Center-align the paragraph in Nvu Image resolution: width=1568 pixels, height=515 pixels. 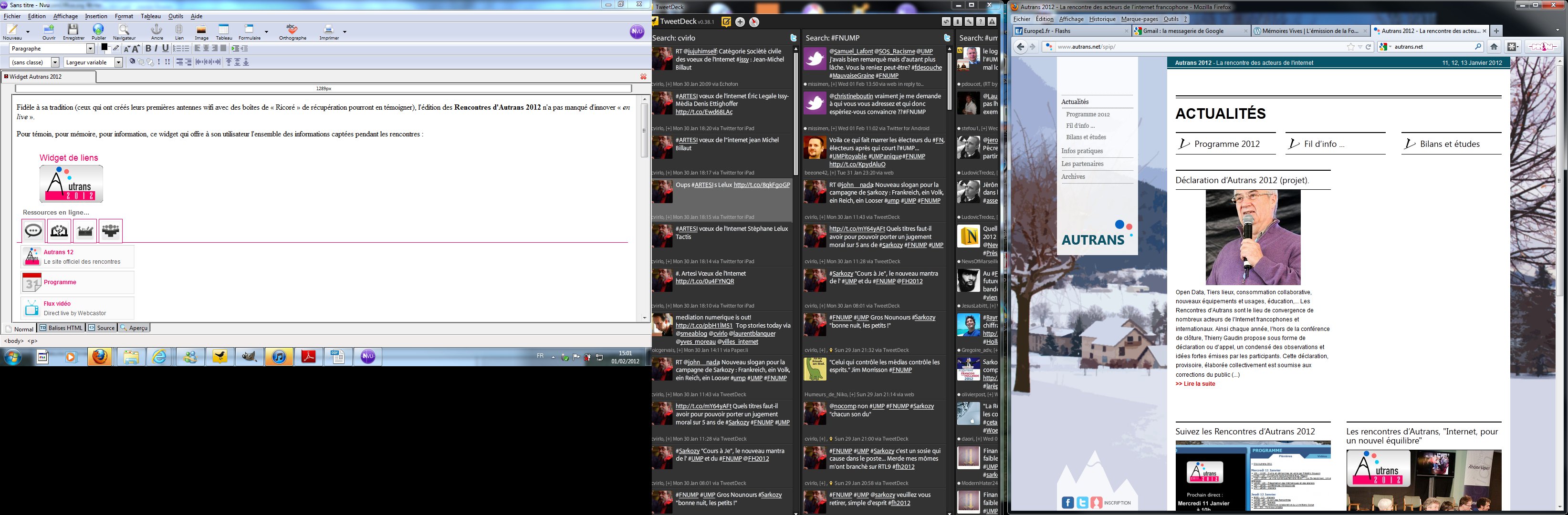tap(206, 49)
